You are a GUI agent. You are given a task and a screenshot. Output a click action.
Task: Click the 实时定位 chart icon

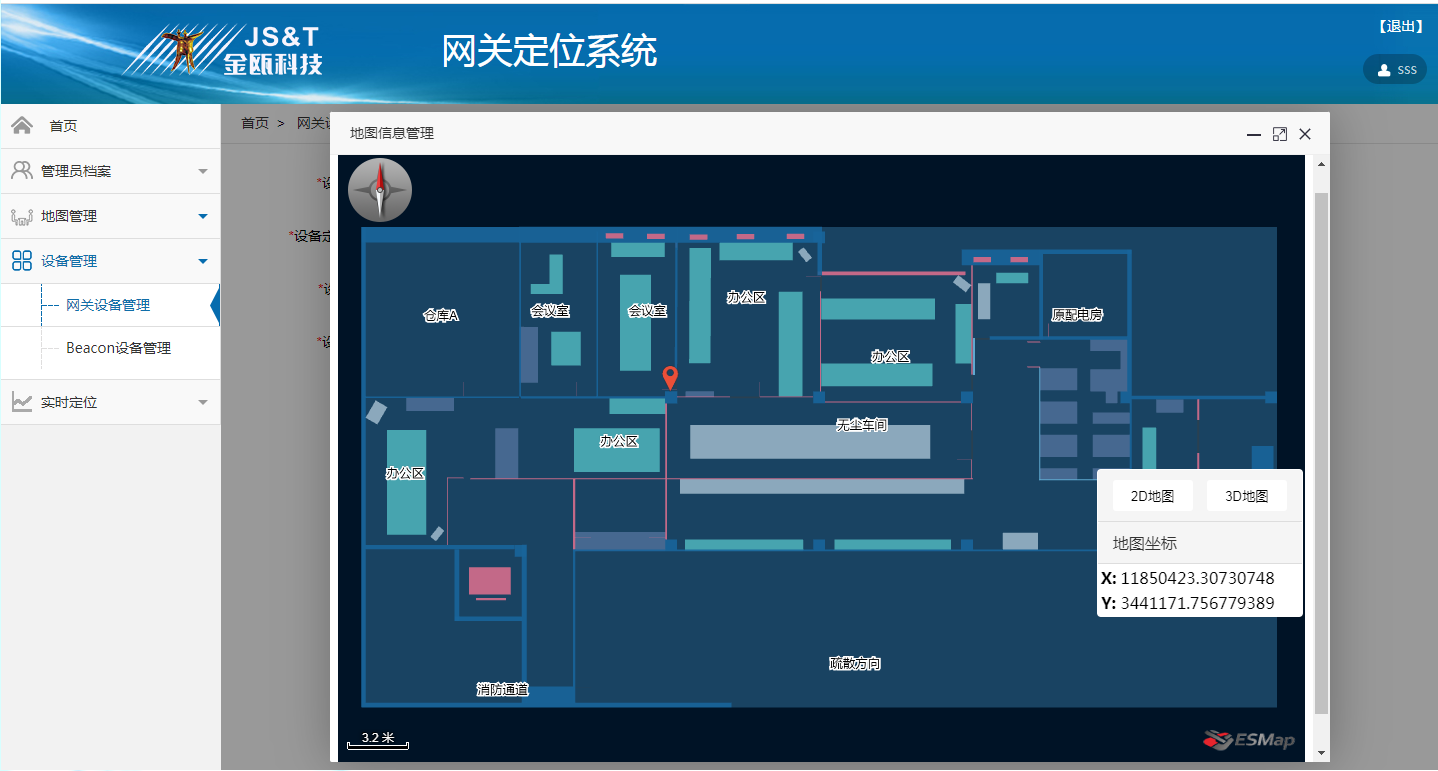22,402
